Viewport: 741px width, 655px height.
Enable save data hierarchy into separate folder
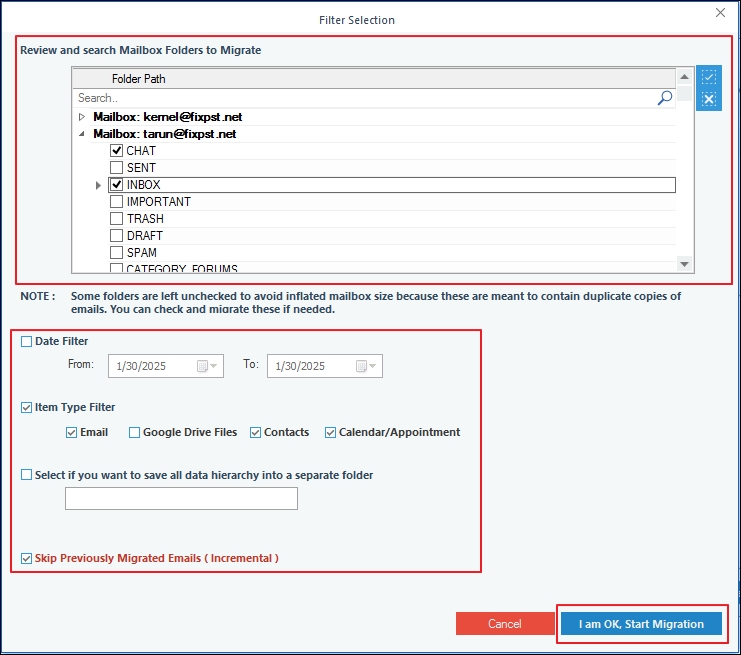click(x=26, y=475)
